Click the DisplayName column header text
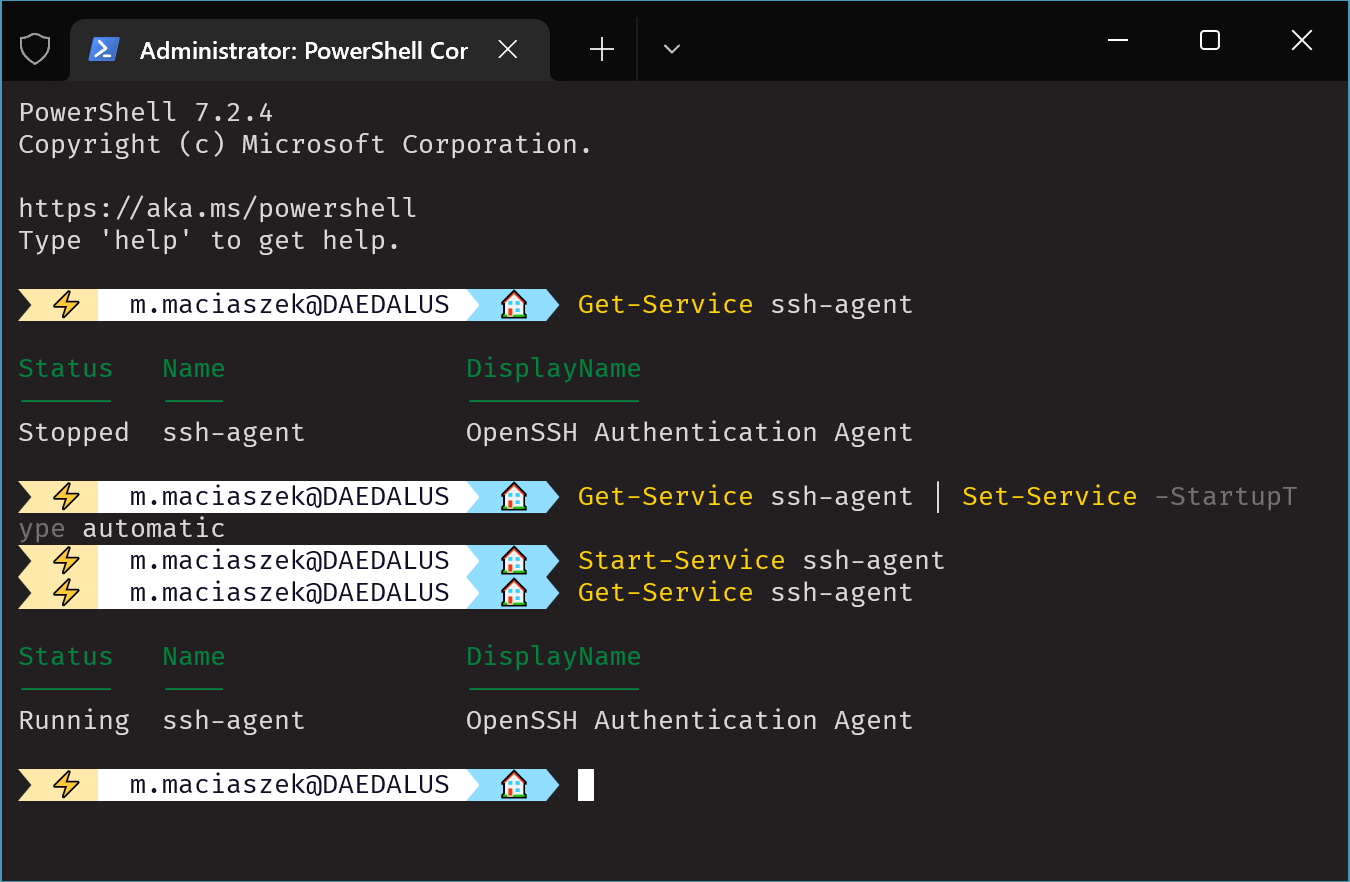The width and height of the screenshot is (1350, 882). 553,368
